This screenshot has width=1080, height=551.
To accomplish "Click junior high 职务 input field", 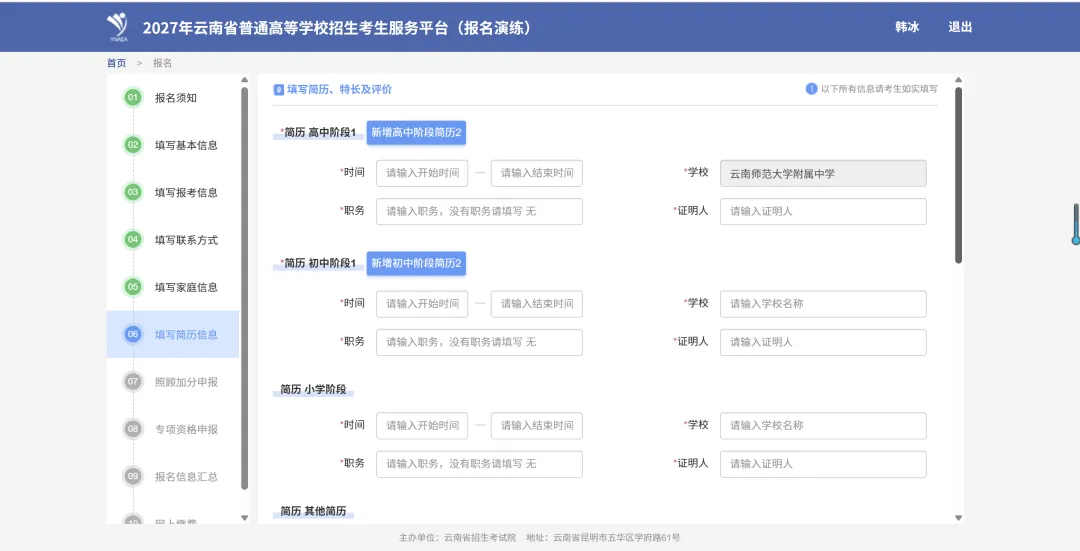I will [x=479, y=342].
